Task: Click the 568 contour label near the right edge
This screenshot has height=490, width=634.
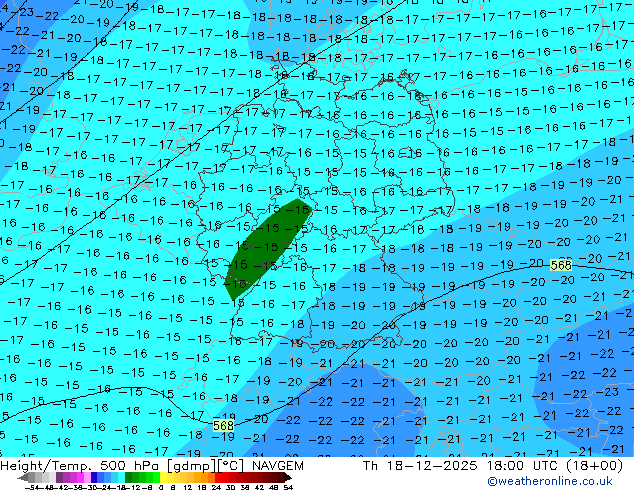Action: pyautogui.click(x=561, y=265)
